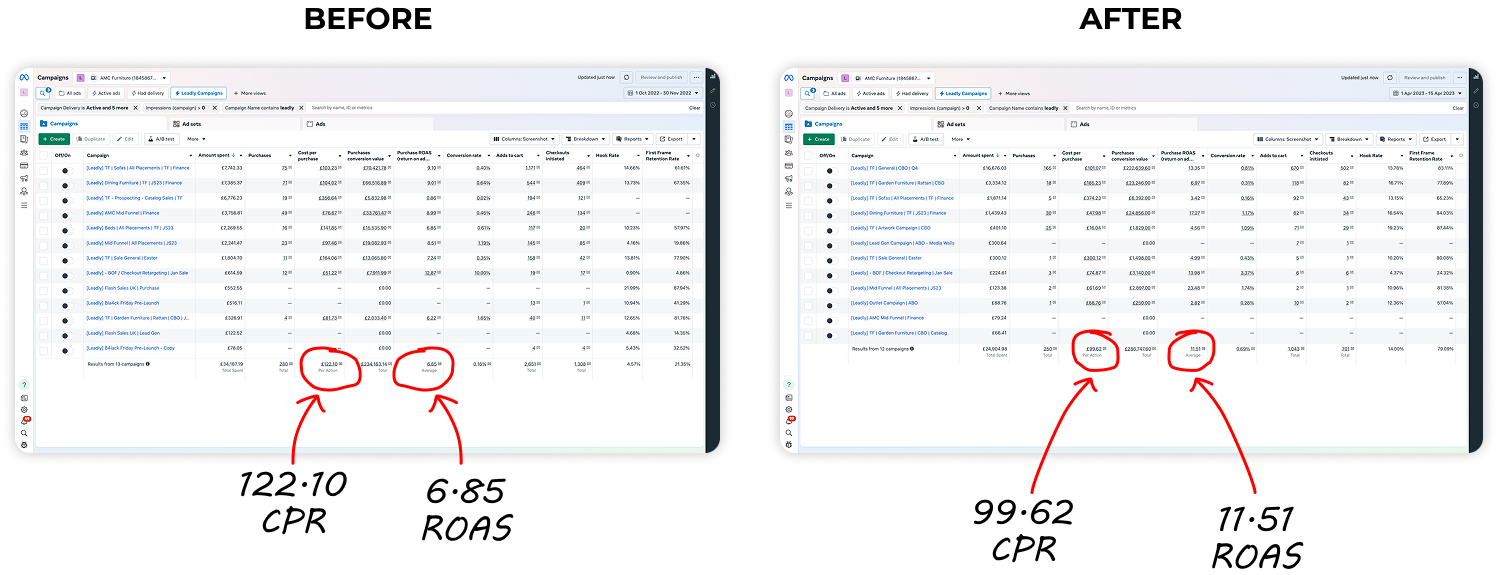
Task: Open the help question mark icon in left window
Action: (24, 384)
